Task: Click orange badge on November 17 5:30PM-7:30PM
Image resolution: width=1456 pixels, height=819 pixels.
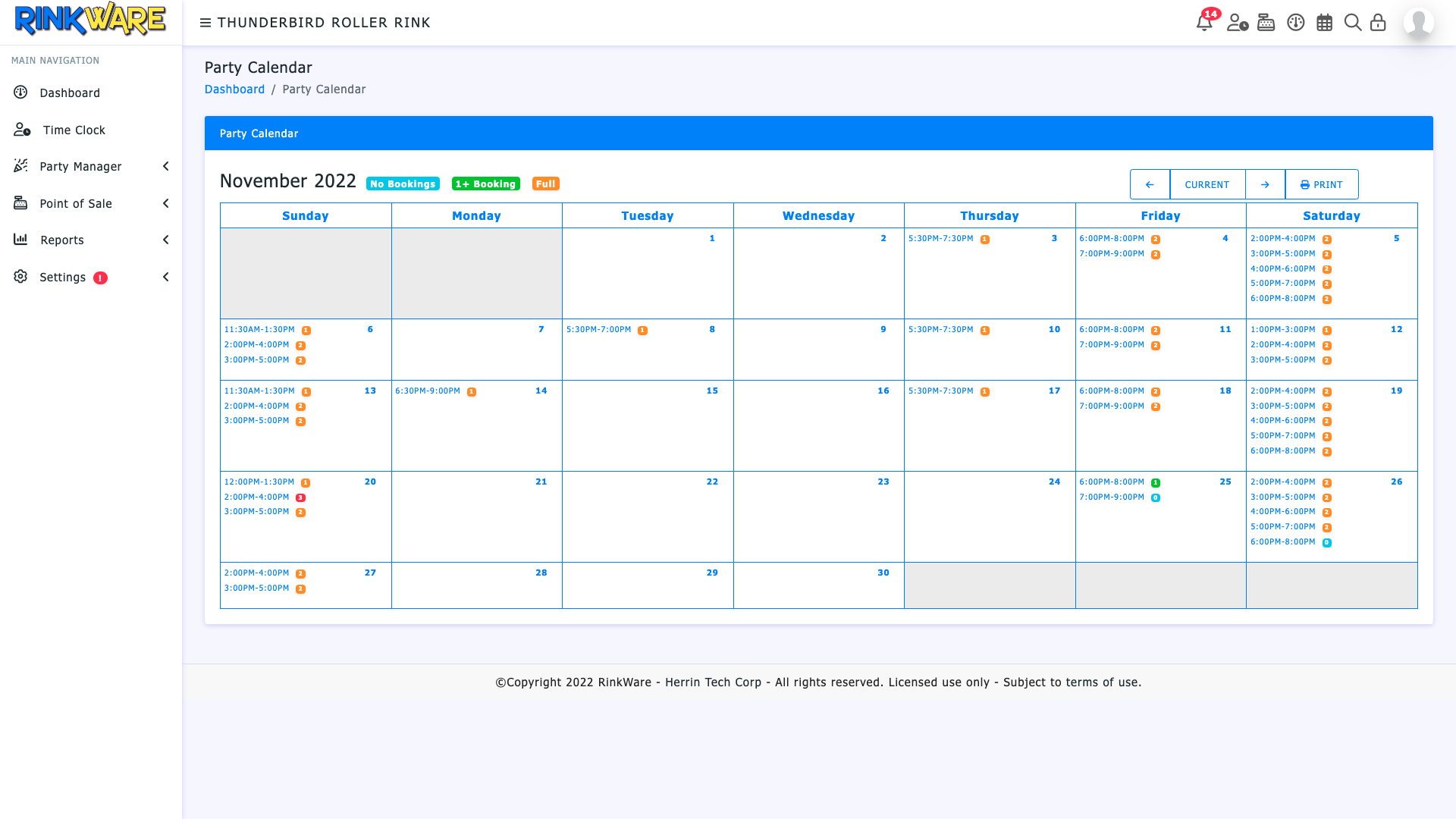Action: point(985,392)
